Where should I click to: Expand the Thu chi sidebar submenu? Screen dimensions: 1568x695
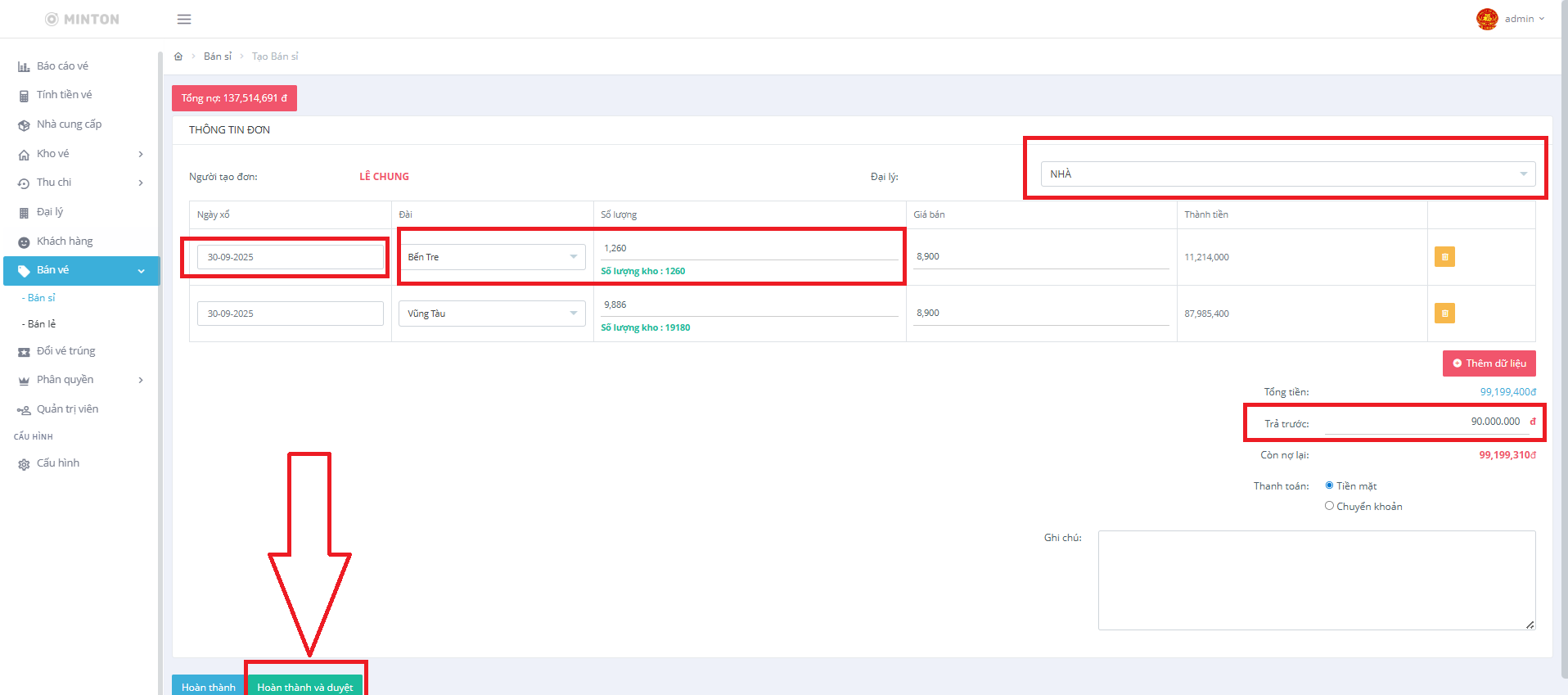pyautogui.click(x=141, y=183)
